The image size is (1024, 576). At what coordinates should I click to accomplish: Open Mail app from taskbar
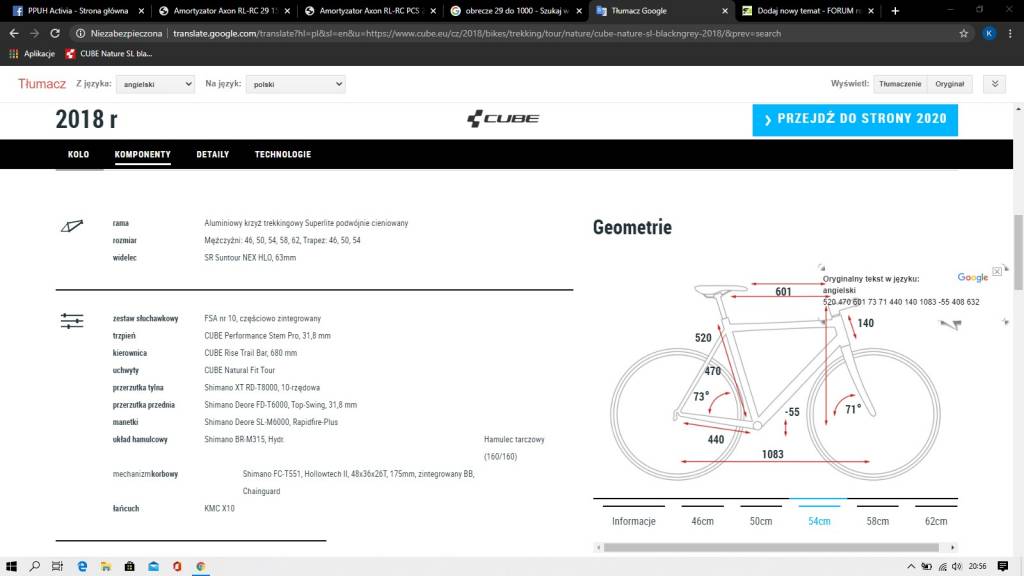[x=153, y=566]
